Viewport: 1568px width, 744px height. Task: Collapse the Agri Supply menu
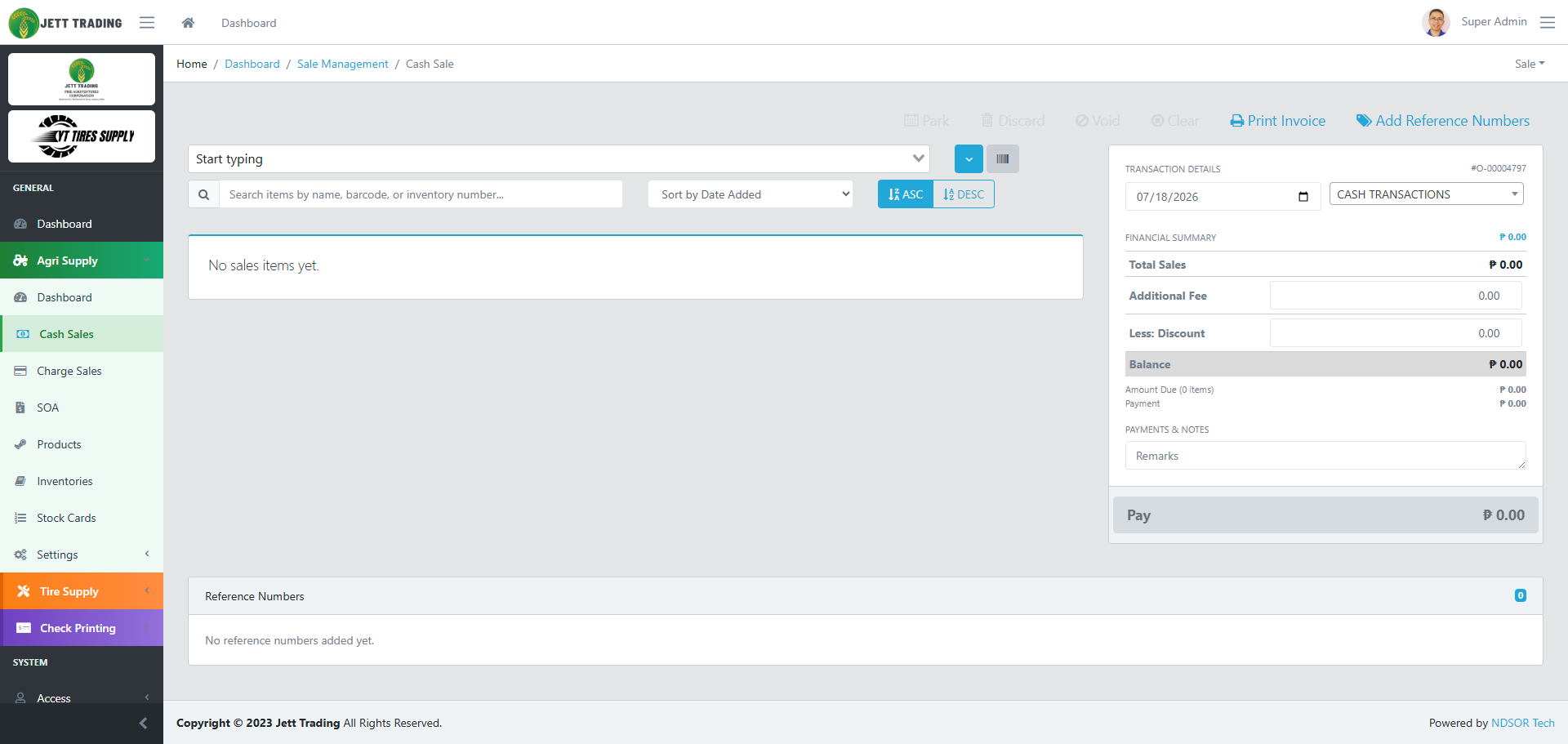(x=82, y=261)
